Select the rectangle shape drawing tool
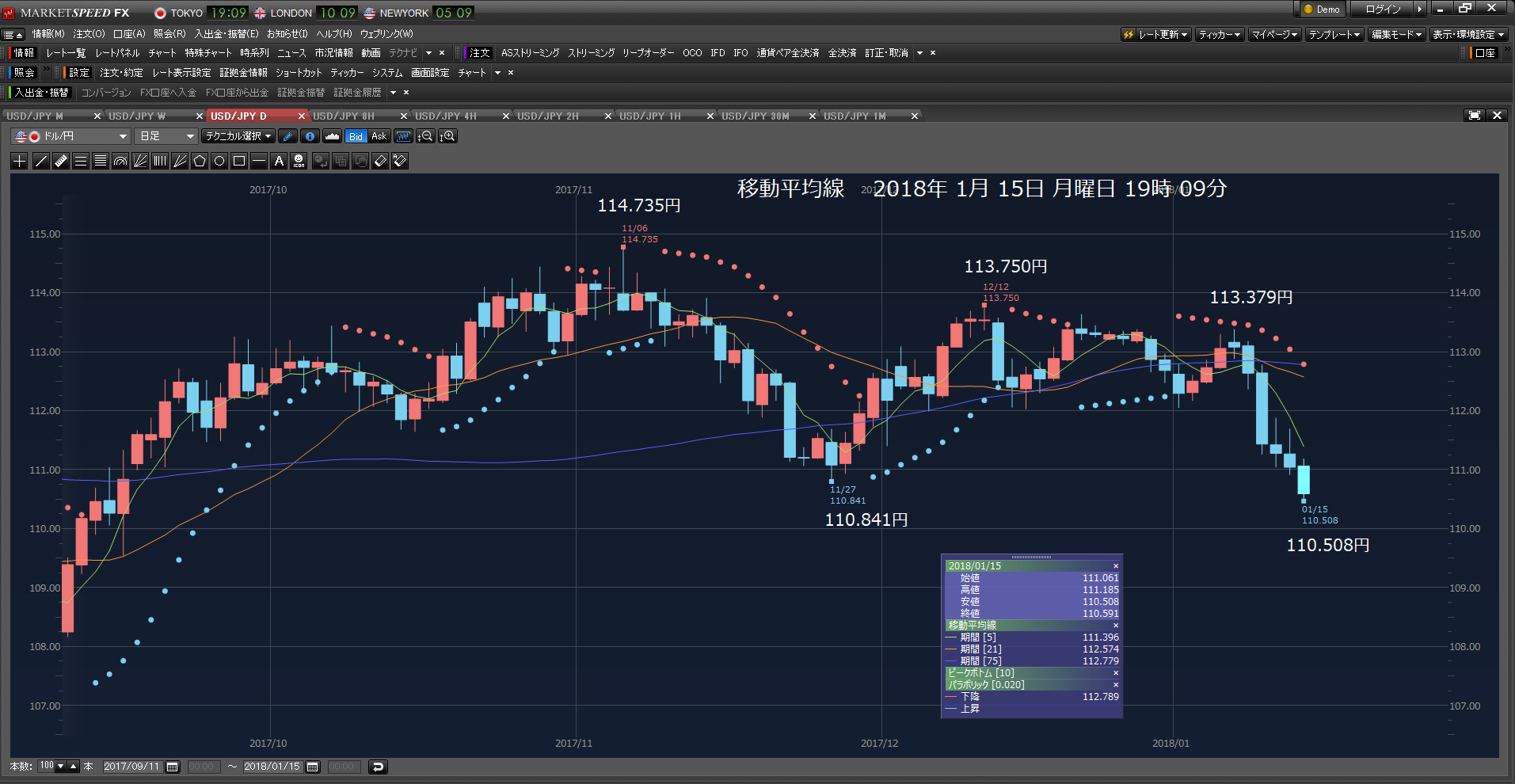Viewport: 1515px width, 784px height. [x=239, y=161]
